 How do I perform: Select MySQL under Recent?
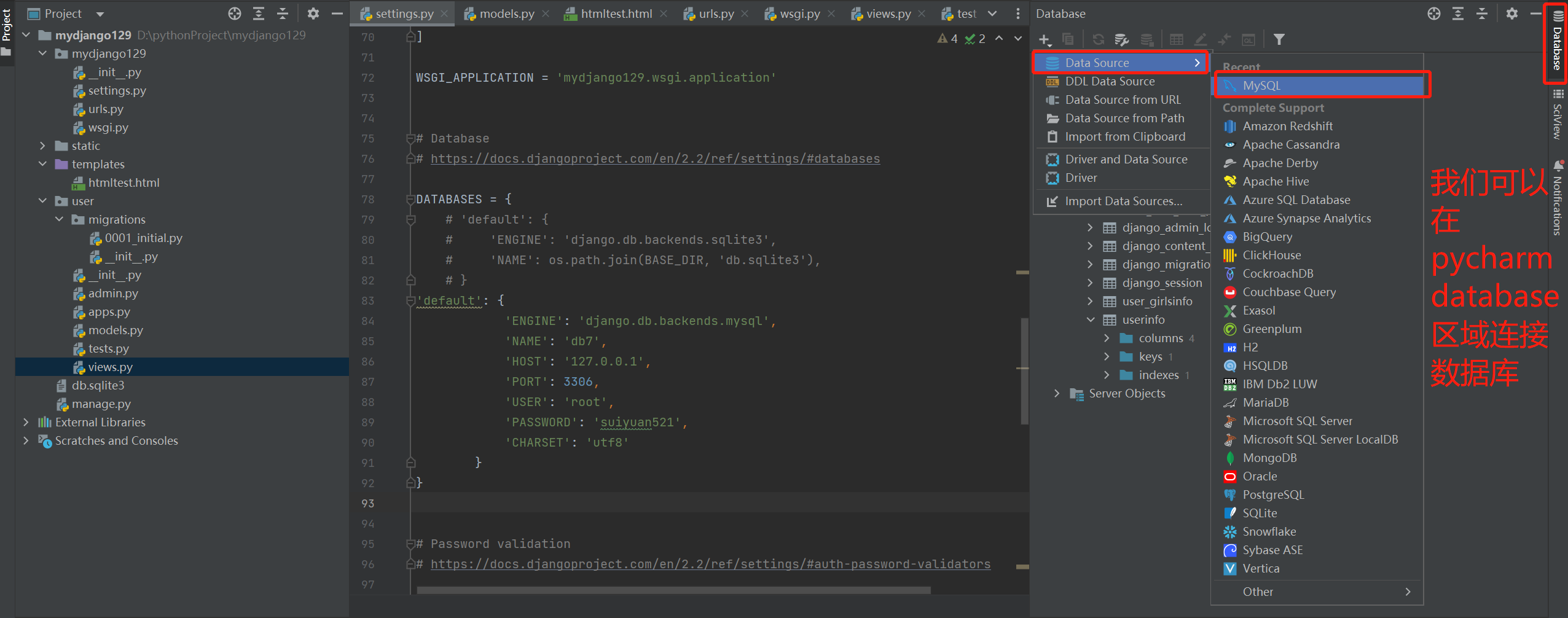click(1318, 85)
